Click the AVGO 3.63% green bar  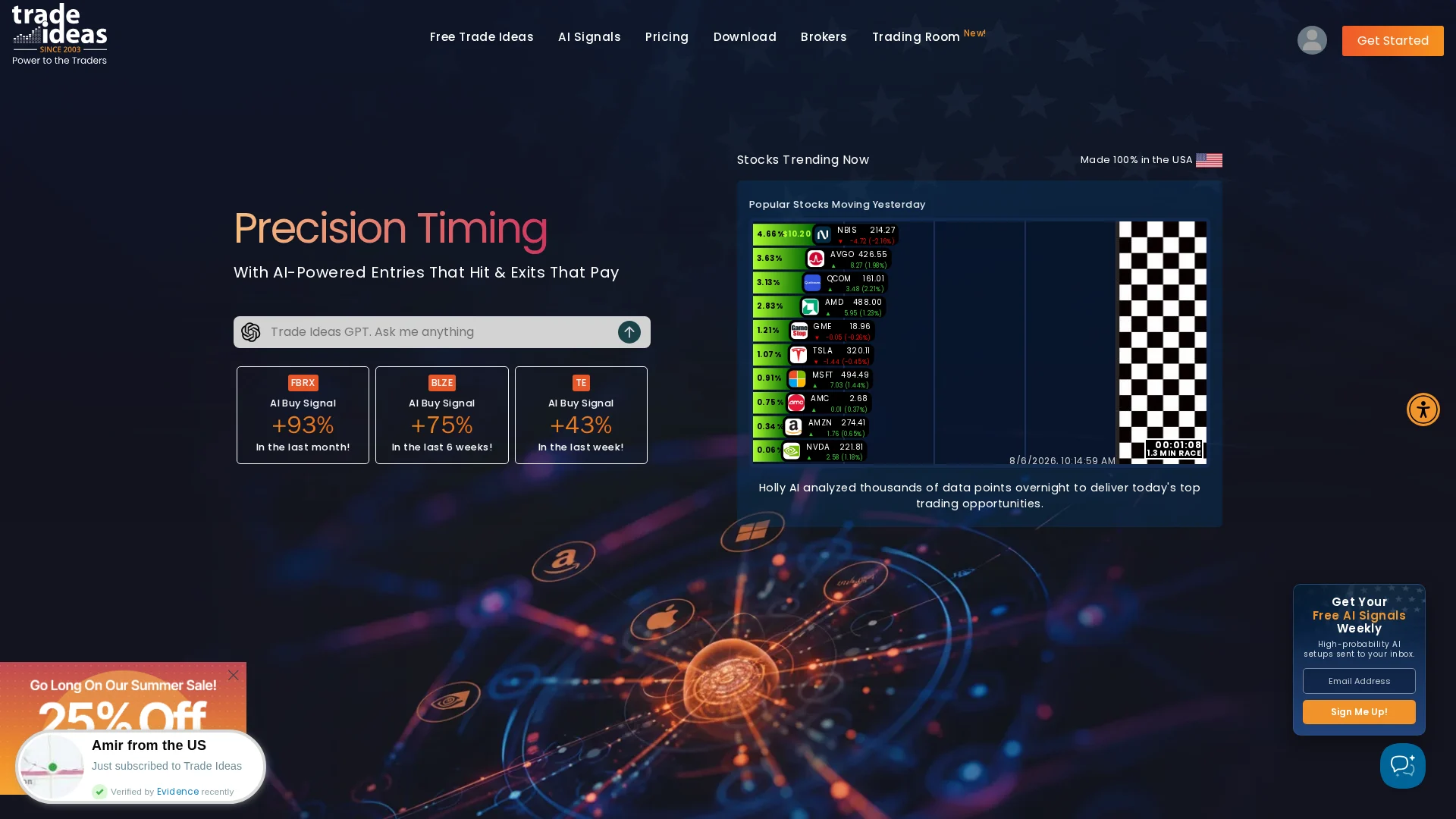pyautogui.click(x=779, y=259)
